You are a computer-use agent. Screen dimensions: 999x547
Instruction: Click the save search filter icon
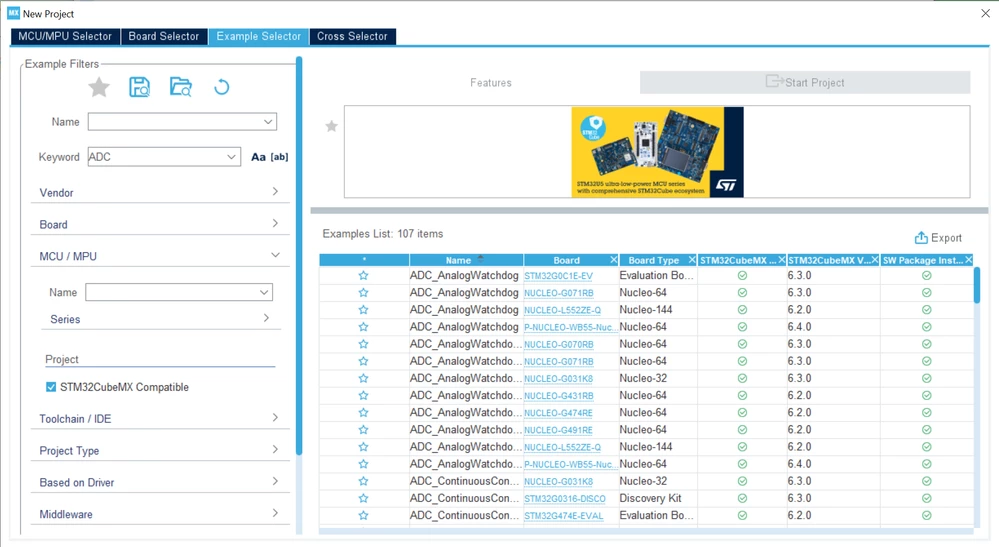pos(140,87)
